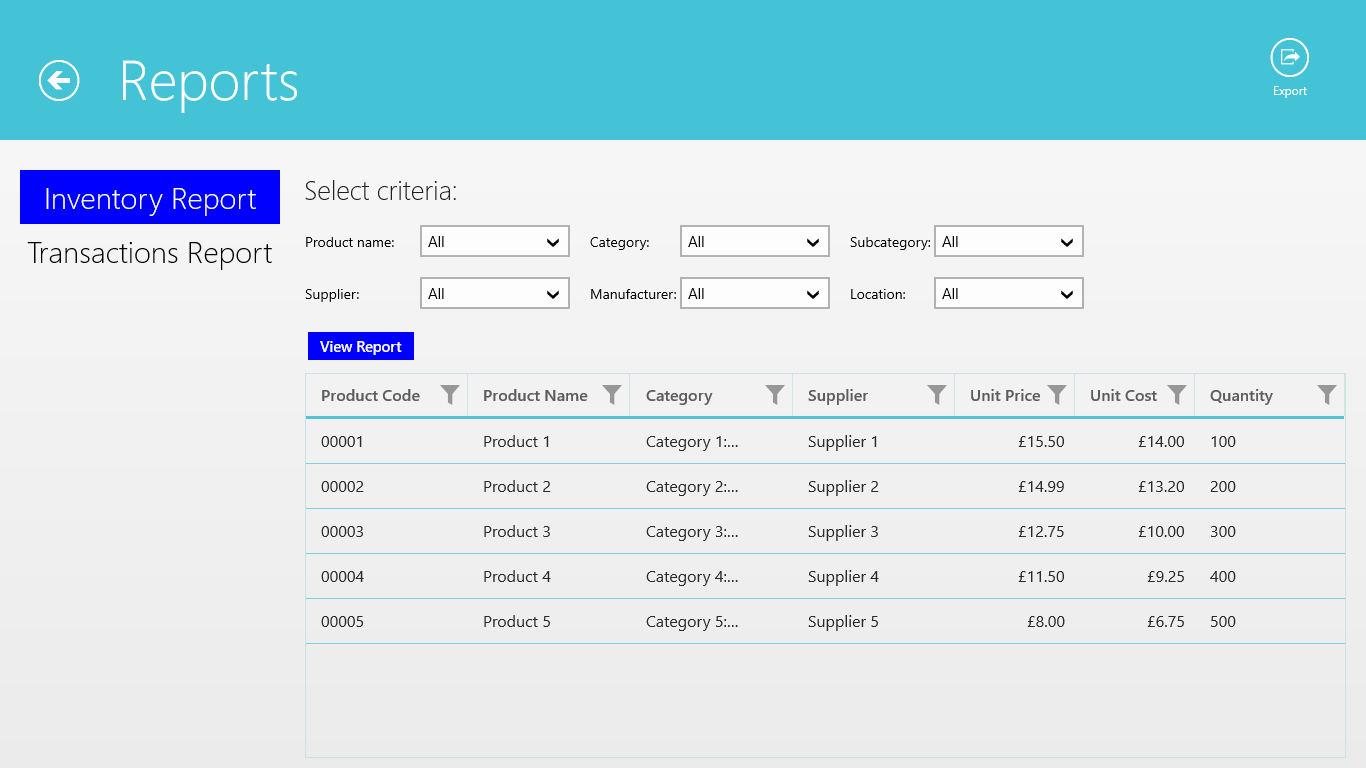The height and width of the screenshot is (768, 1366).
Task: Open the Manufacturer dropdown
Action: pyautogui.click(x=755, y=294)
